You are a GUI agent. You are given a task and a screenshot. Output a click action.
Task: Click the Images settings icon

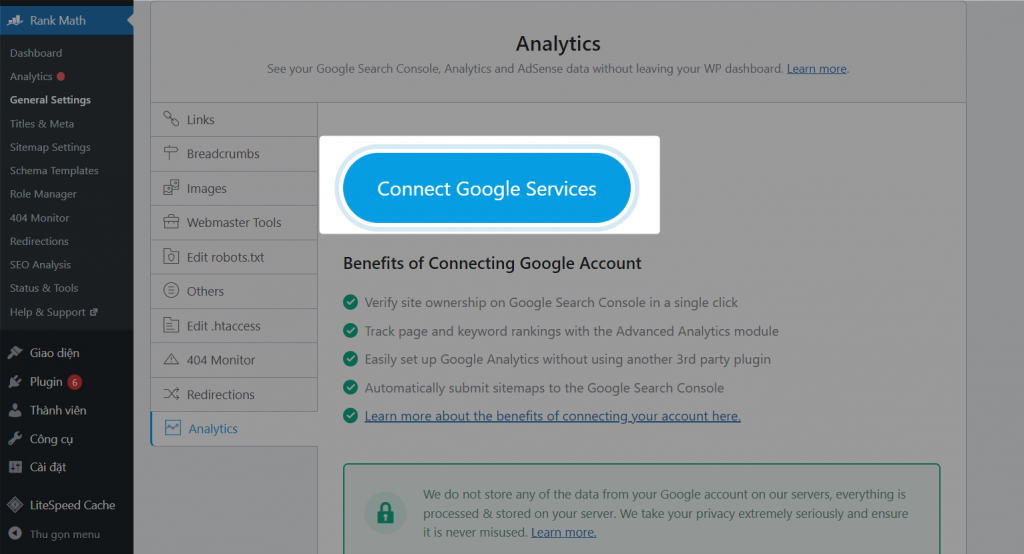click(x=171, y=187)
